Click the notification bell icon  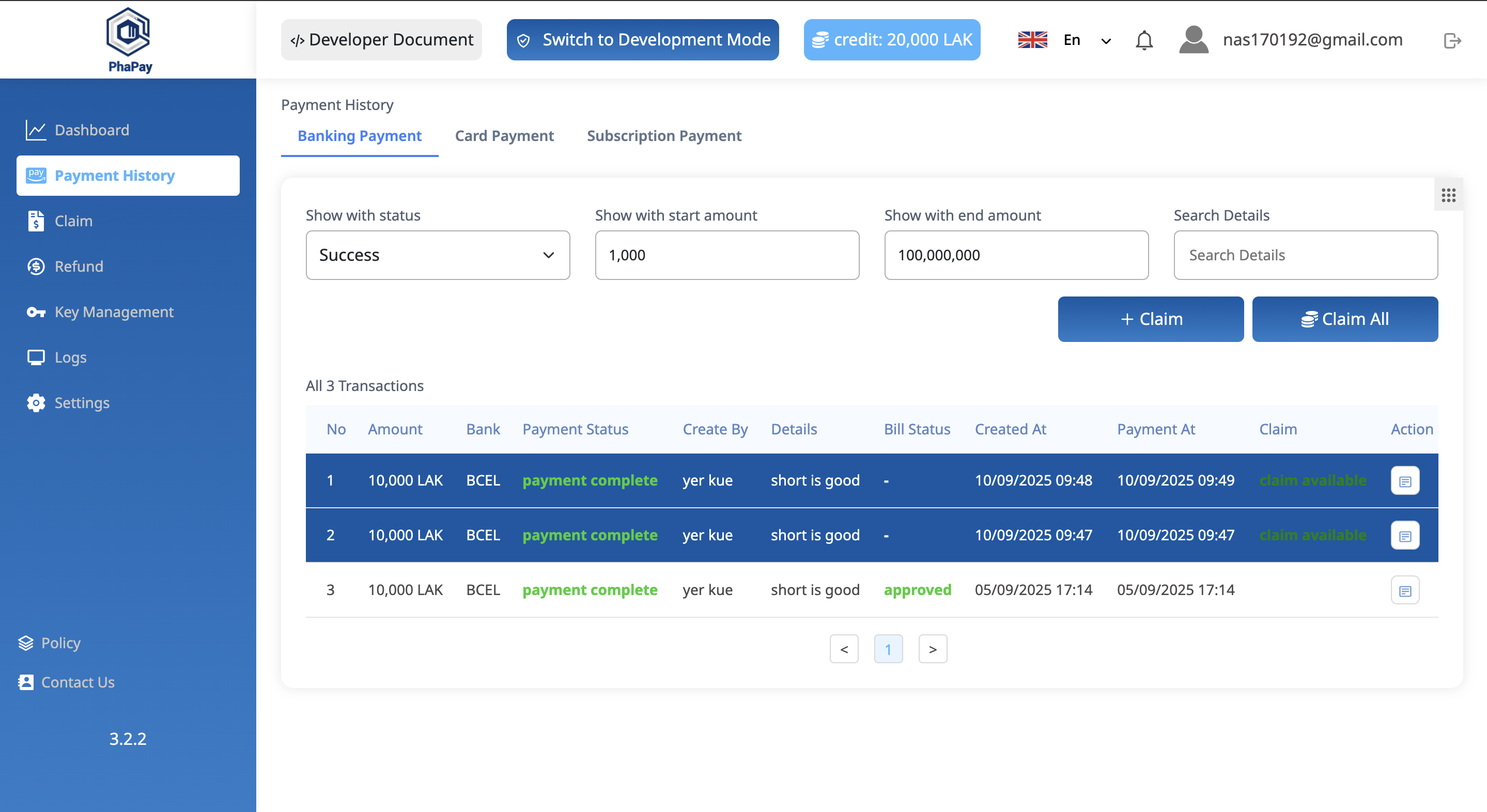coord(1143,40)
